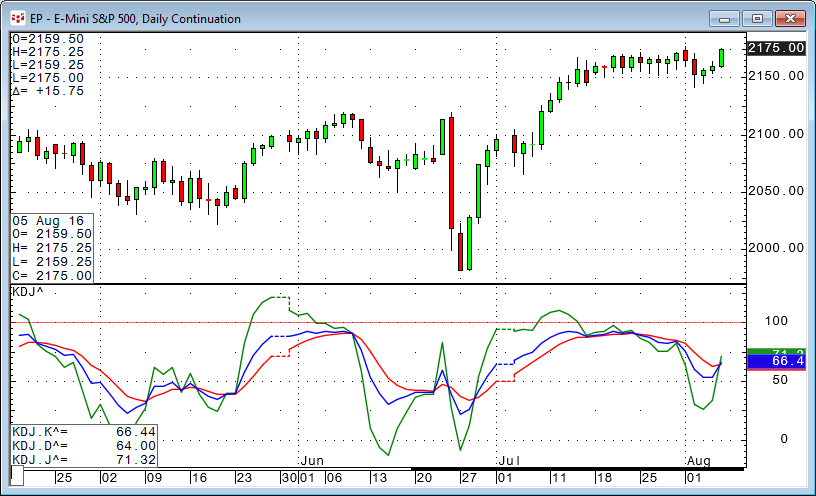
Task: Click the 25 date tick after scroll thumb
Action: [64, 478]
